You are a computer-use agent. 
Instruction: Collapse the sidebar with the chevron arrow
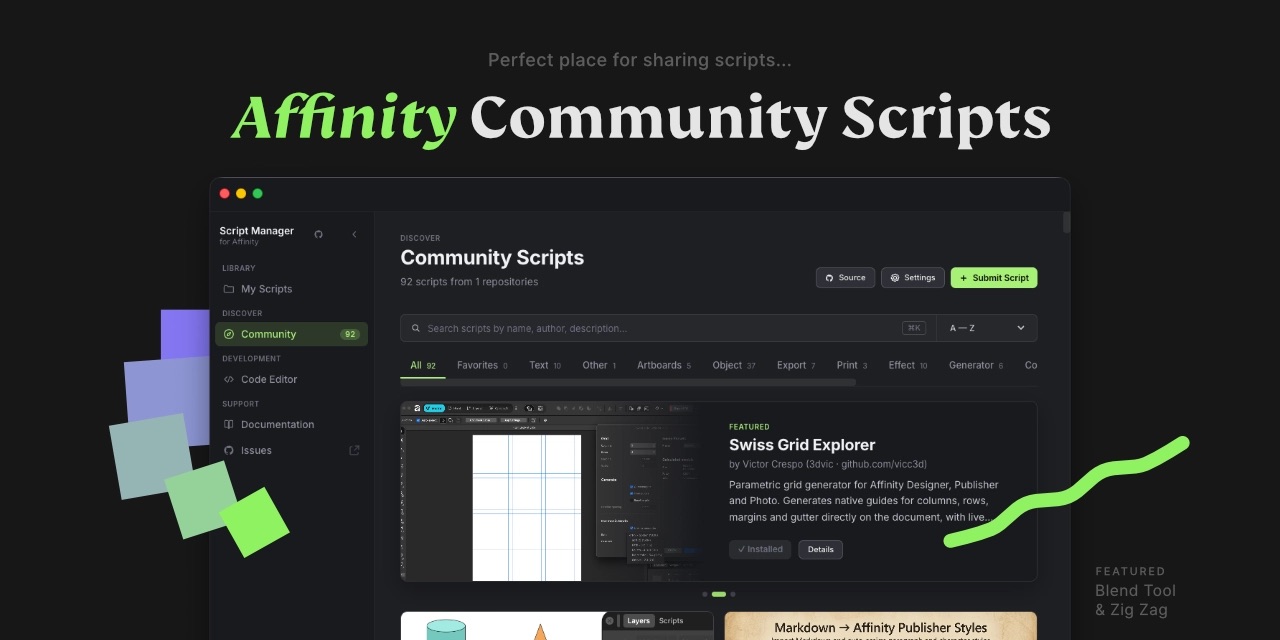tap(354, 234)
